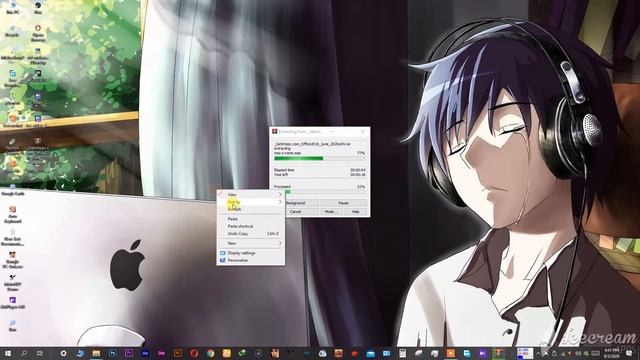The width and height of the screenshot is (640, 360).
Task: Choose Refresh in the context menu
Action: (x=251, y=209)
